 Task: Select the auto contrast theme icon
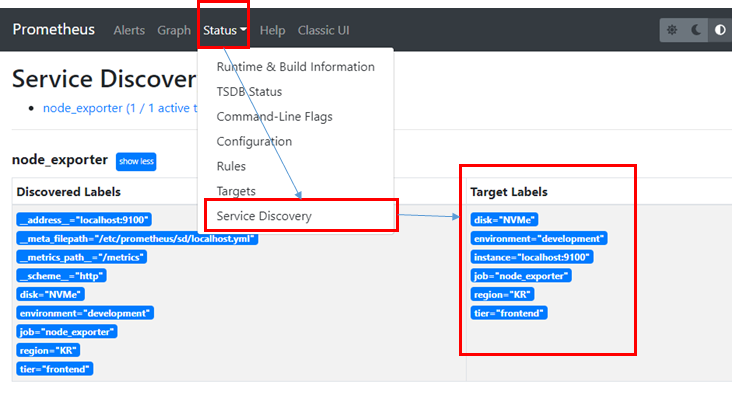[720, 30]
